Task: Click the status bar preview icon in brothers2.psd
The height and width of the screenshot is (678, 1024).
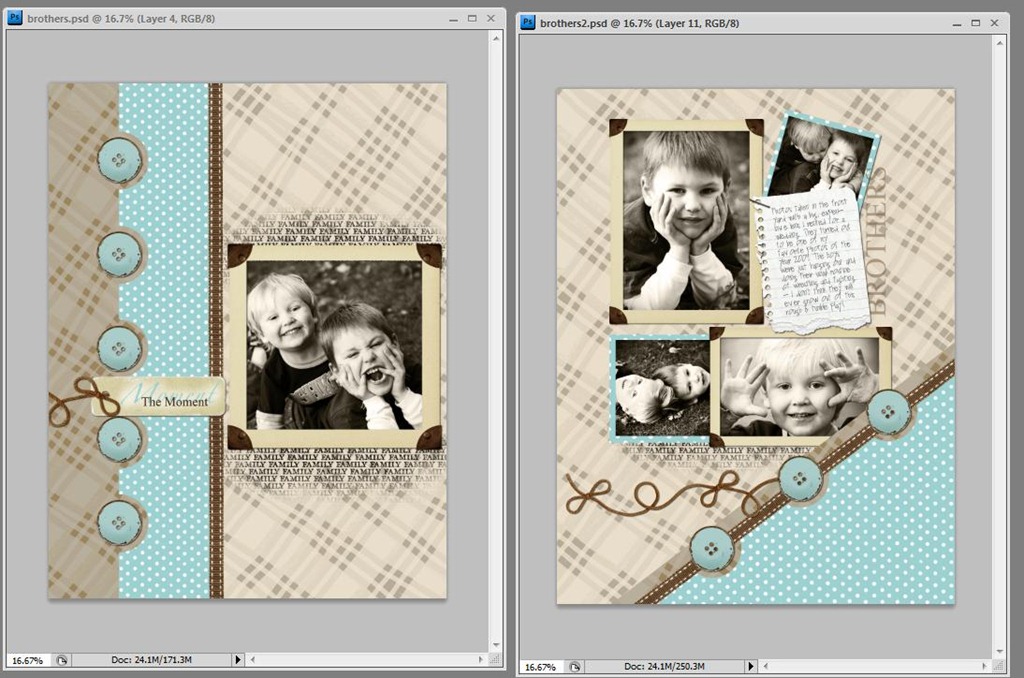Action: (x=575, y=667)
